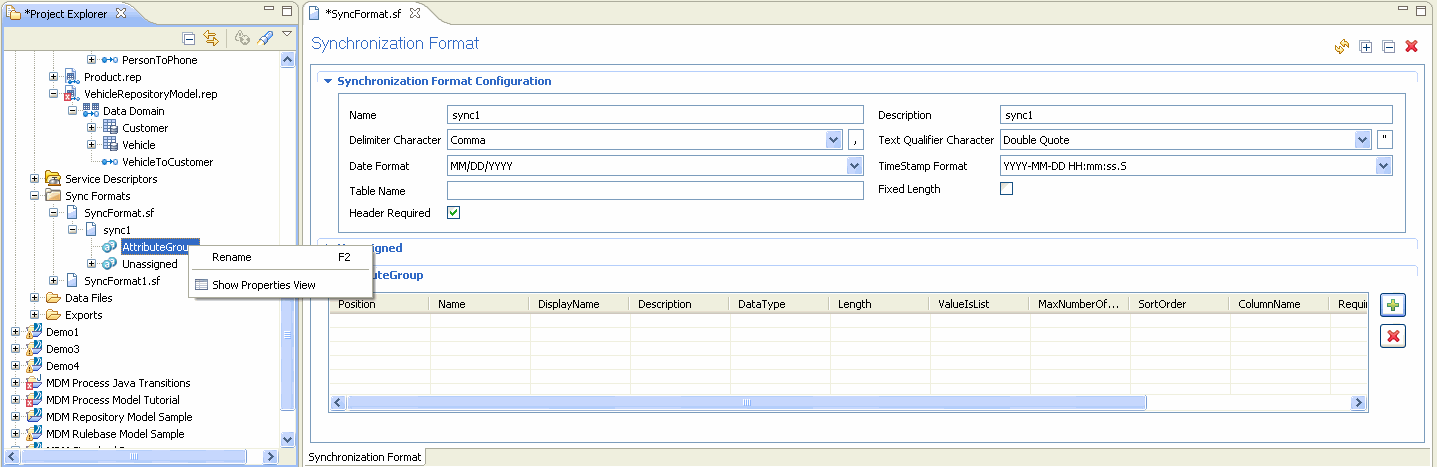Open Delimiter Character dropdown

(834, 140)
